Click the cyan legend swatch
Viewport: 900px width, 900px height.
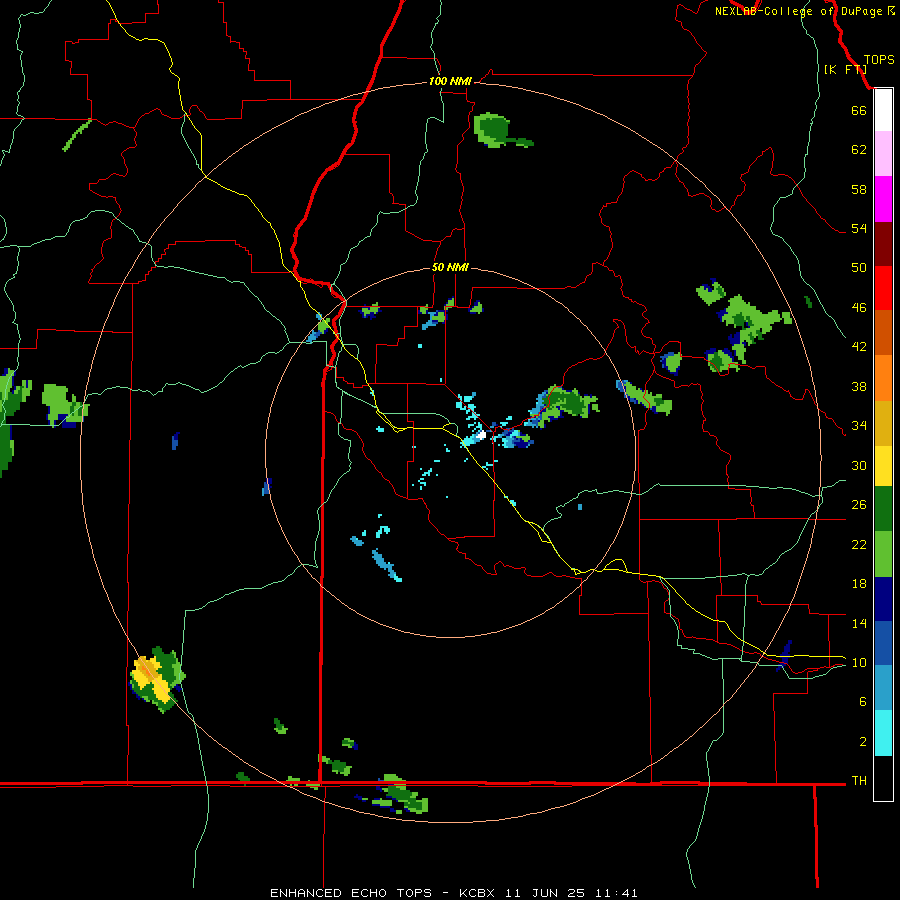(883, 733)
